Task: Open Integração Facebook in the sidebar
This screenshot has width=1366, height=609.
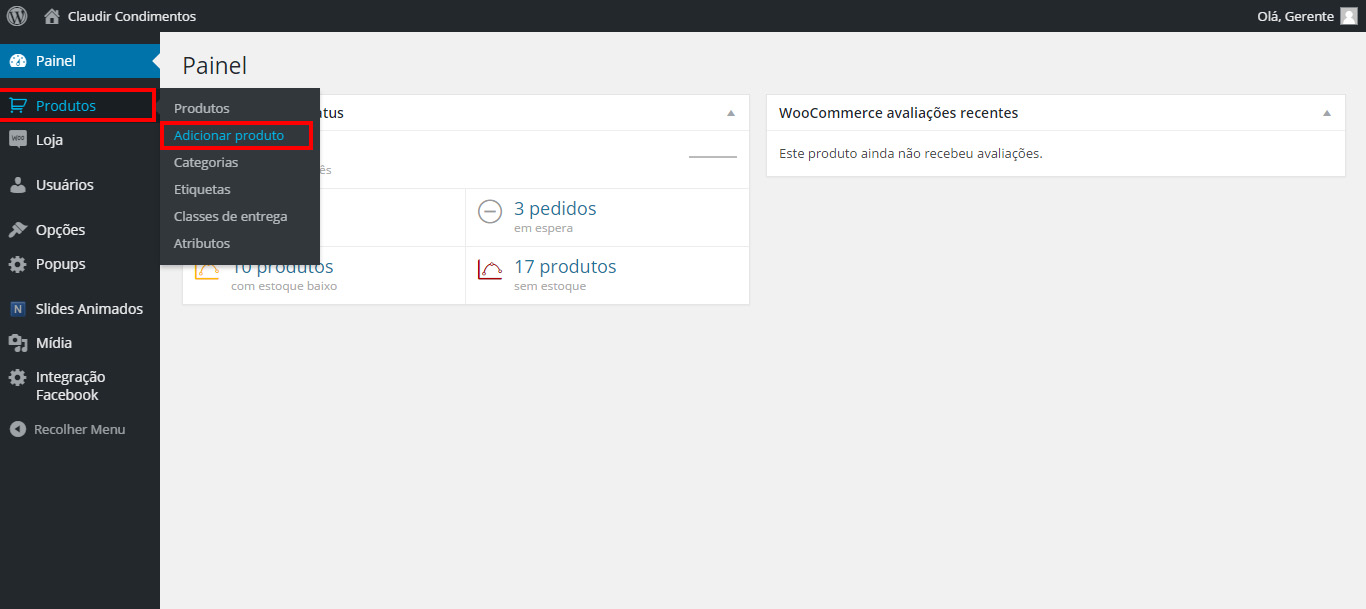Action: [70, 386]
